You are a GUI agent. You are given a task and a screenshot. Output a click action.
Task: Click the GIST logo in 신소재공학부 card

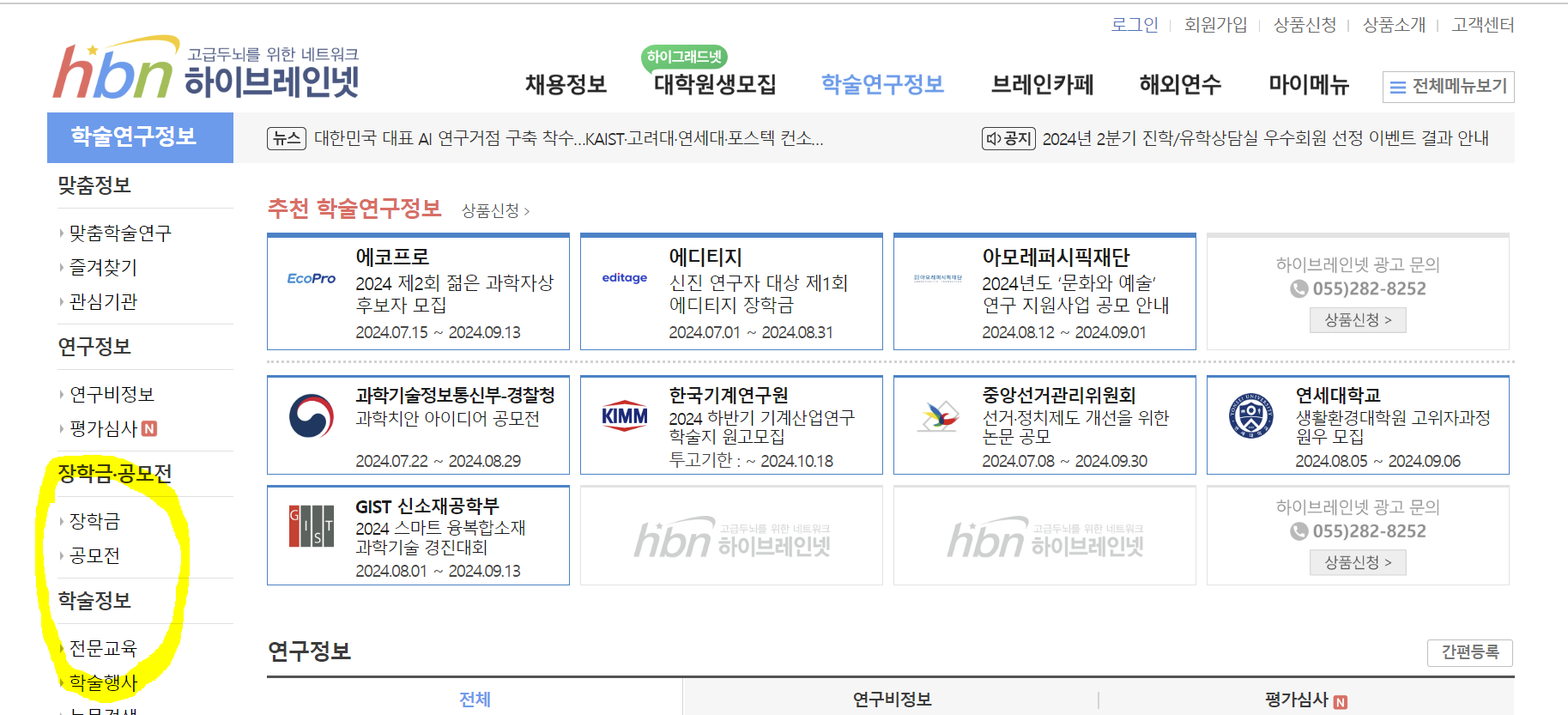tap(312, 526)
